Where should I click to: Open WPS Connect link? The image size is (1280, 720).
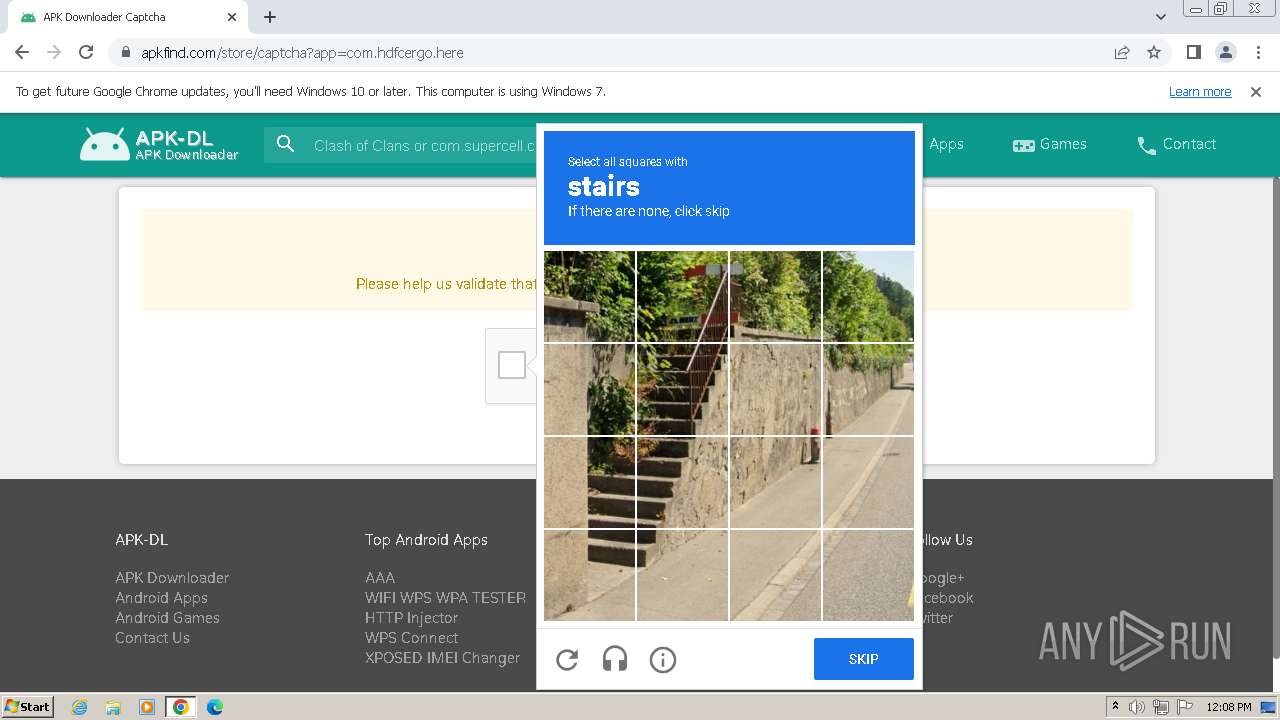click(x=411, y=638)
